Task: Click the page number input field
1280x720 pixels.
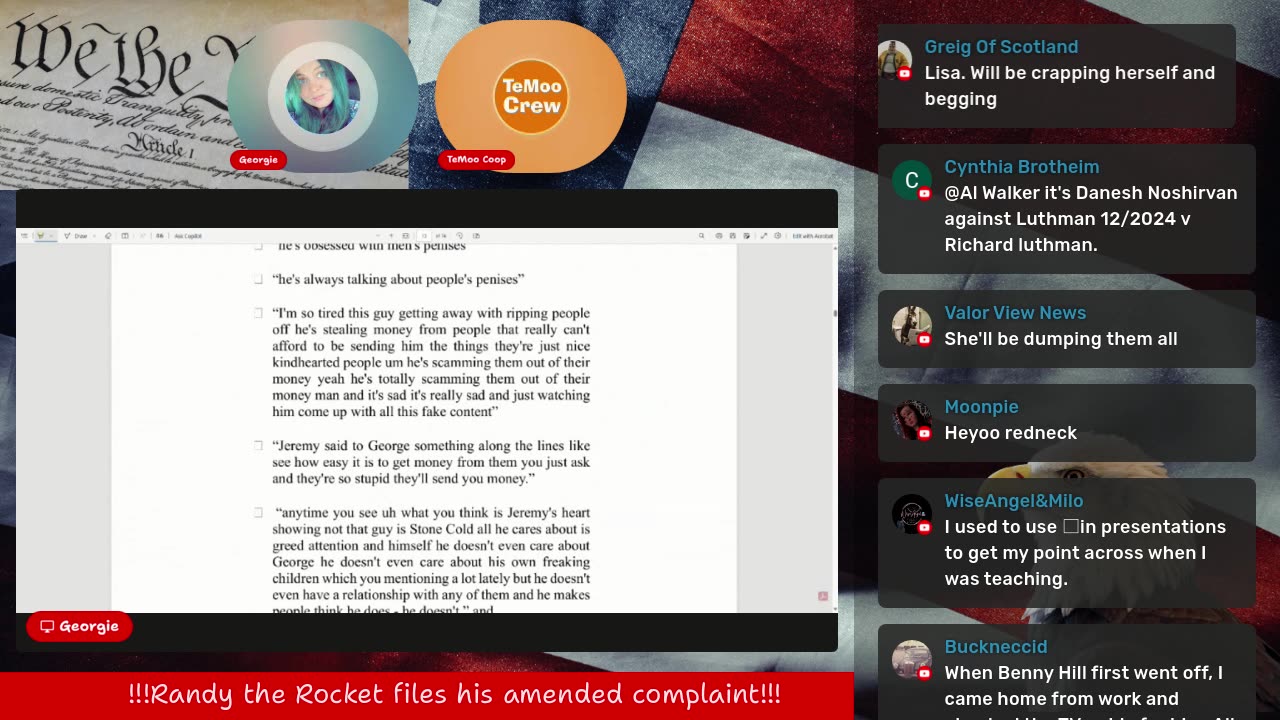Action: click(x=424, y=236)
